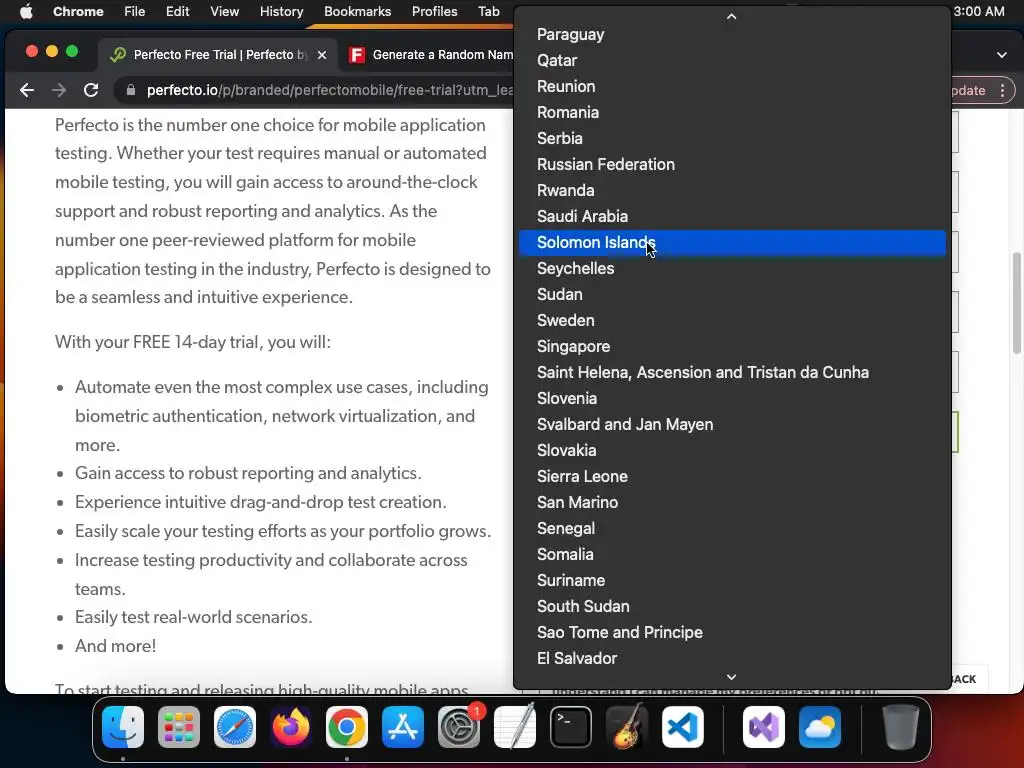Image resolution: width=1024 pixels, height=768 pixels.
Task: Open Terminal from the dock
Action: tap(571, 727)
